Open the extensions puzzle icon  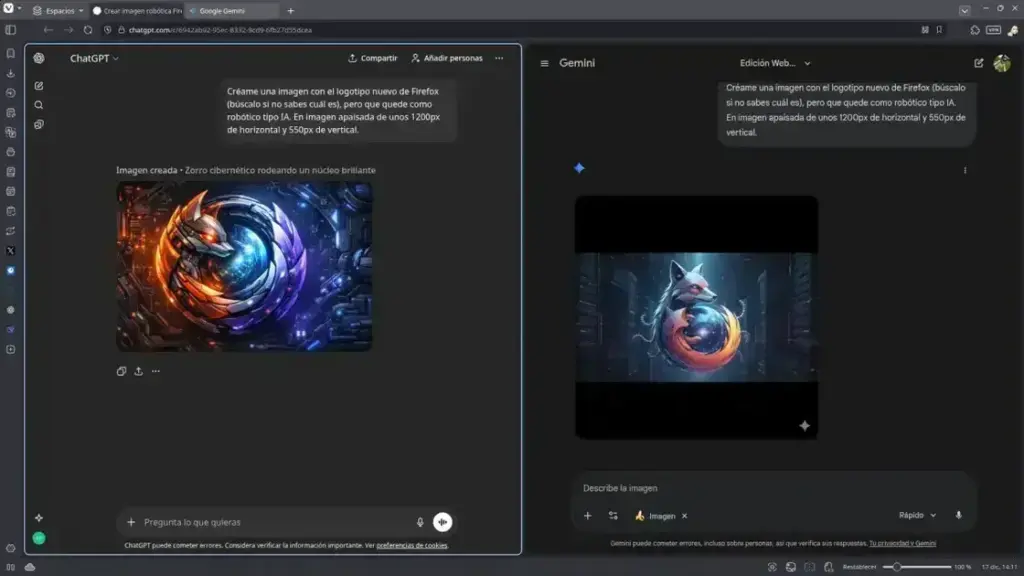pos(975,30)
